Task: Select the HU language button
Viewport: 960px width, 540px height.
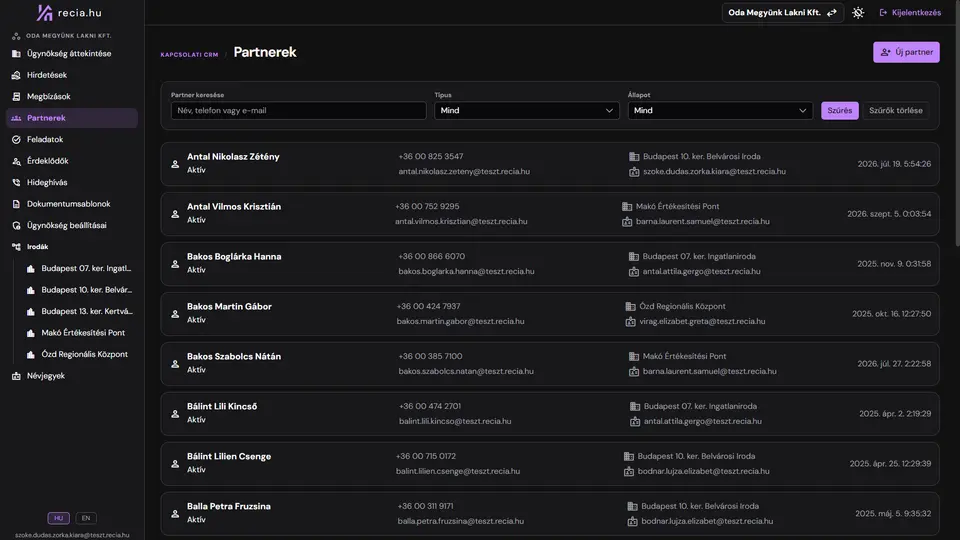Action: click(58, 518)
